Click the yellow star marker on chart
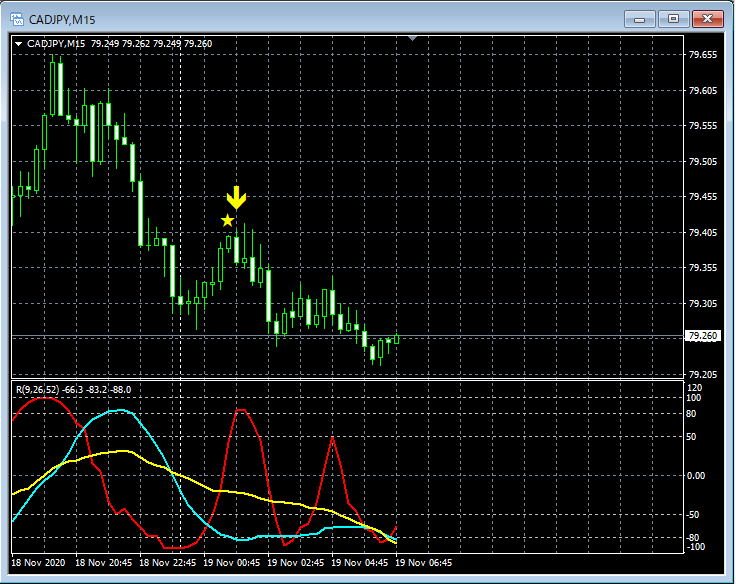Viewport: 736px width, 584px height. click(228, 220)
